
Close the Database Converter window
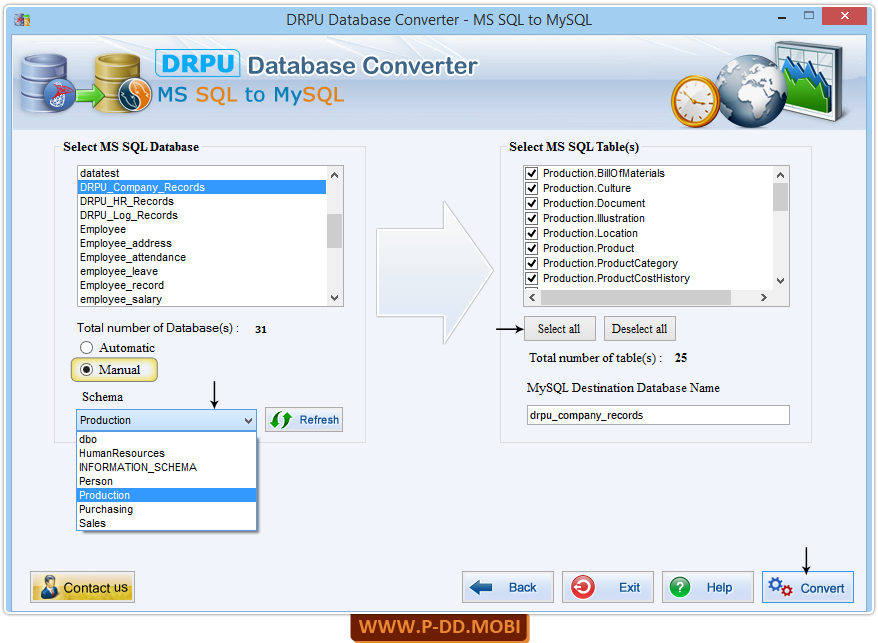[x=844, y=16]
